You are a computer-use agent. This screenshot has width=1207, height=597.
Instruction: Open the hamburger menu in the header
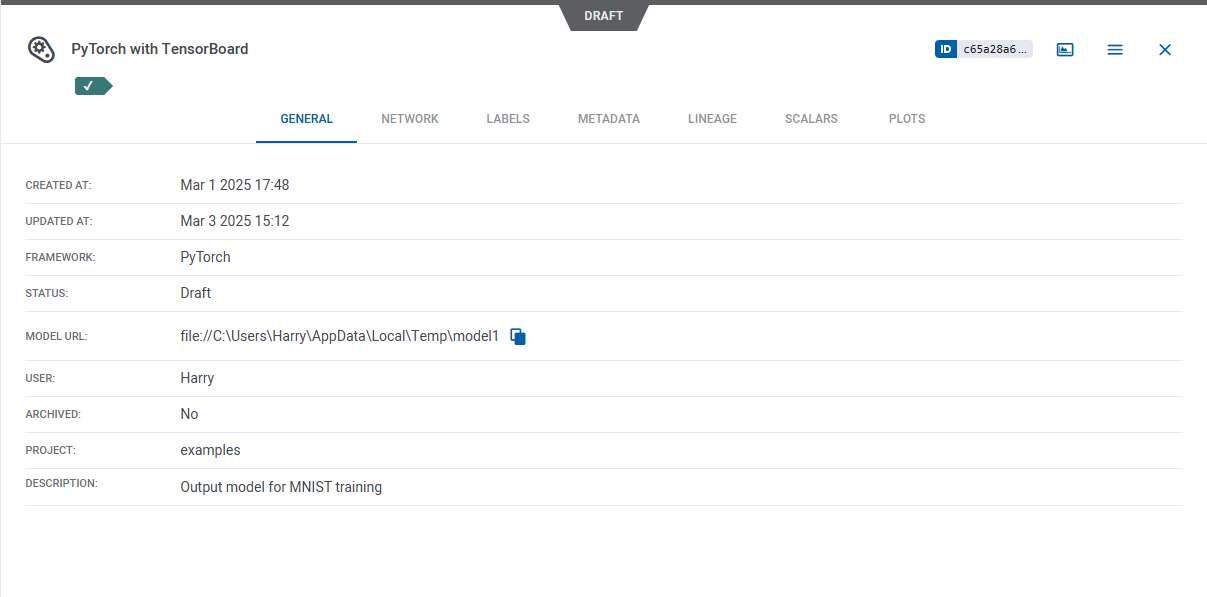click(1115, 49)
